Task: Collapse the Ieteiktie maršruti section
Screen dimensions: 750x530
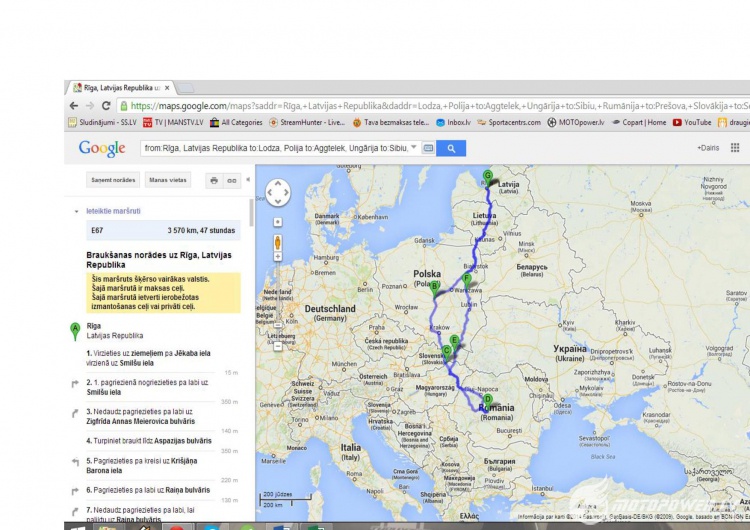Action: coord(77,211)
